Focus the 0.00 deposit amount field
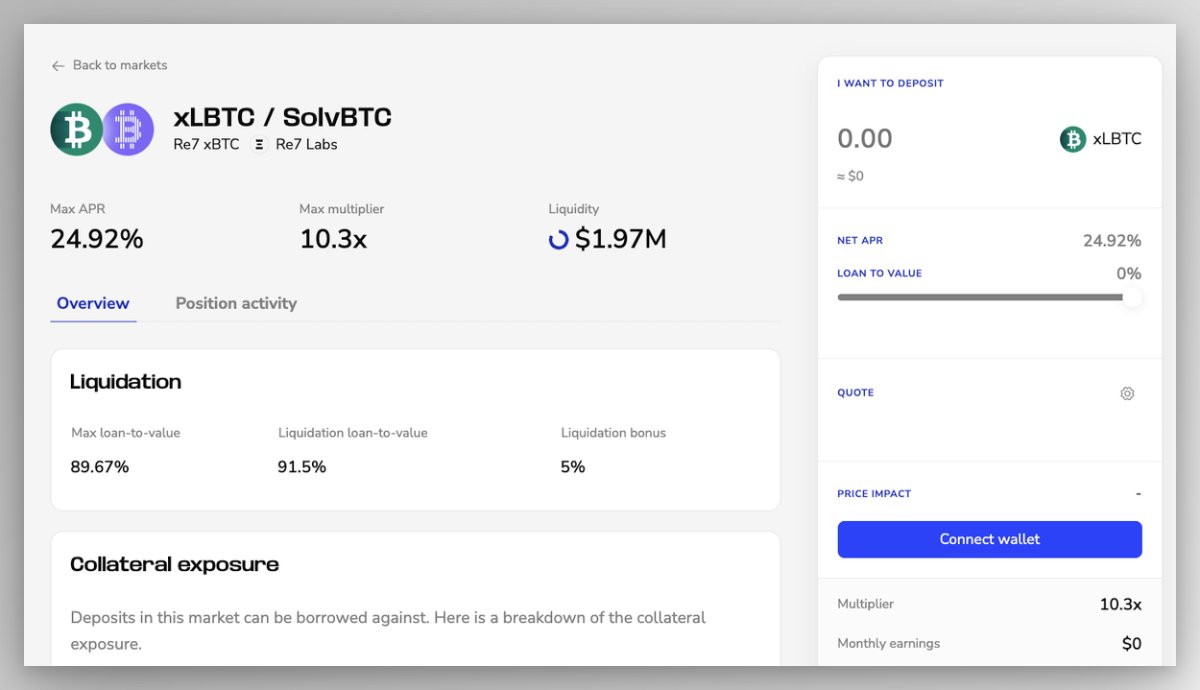 865,139
